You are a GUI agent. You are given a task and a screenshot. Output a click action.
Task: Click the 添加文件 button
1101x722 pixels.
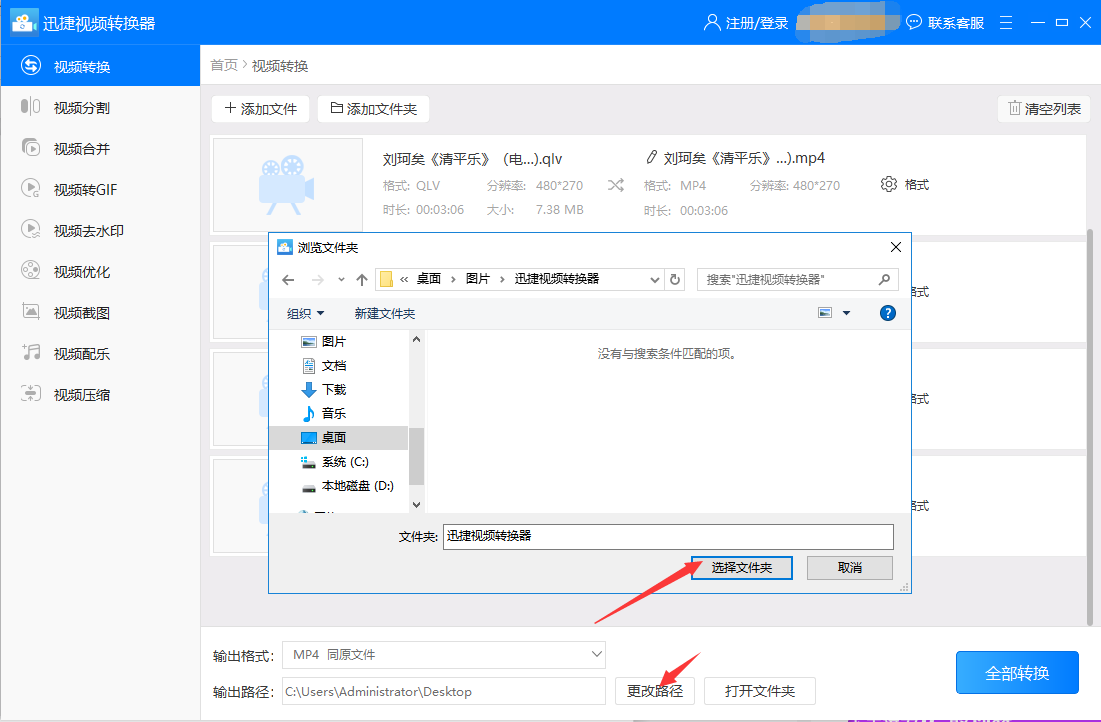coord(261,109)
